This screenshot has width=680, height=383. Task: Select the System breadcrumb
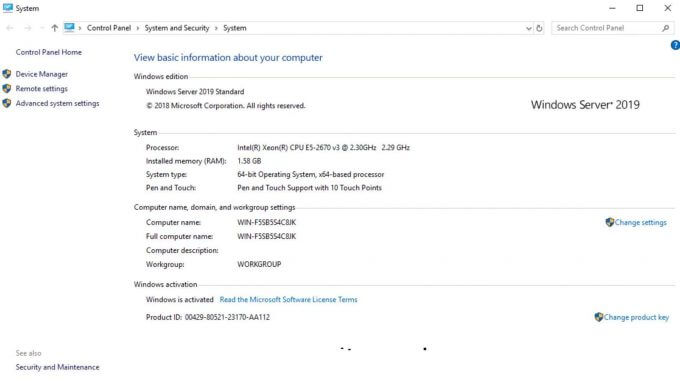click(x=235, y=28)
